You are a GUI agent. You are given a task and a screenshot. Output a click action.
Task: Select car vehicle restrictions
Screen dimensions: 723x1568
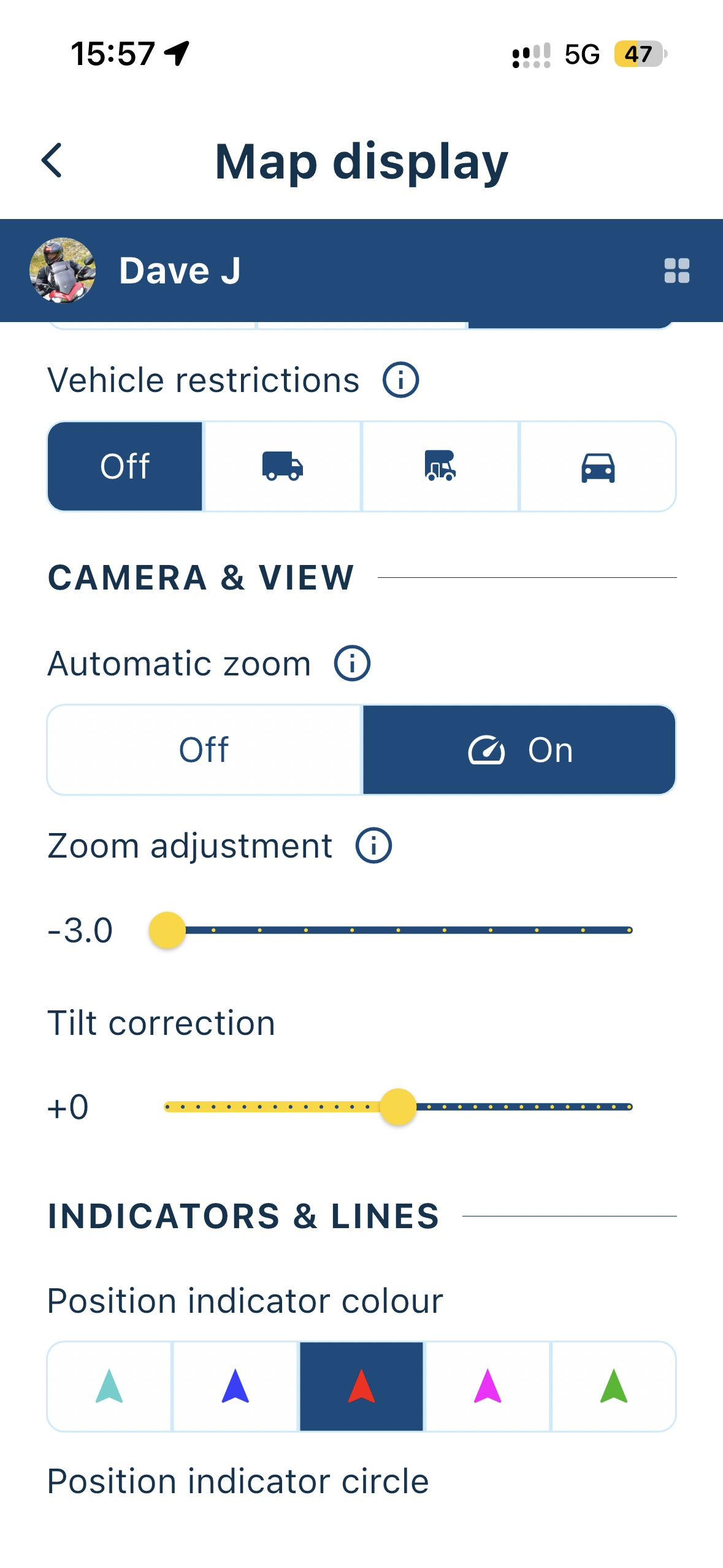[598, 466]
